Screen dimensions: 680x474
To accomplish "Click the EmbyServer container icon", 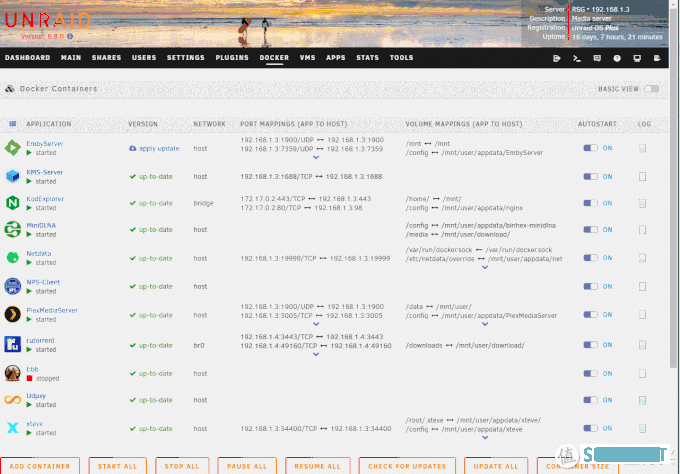I will point(13,148).
